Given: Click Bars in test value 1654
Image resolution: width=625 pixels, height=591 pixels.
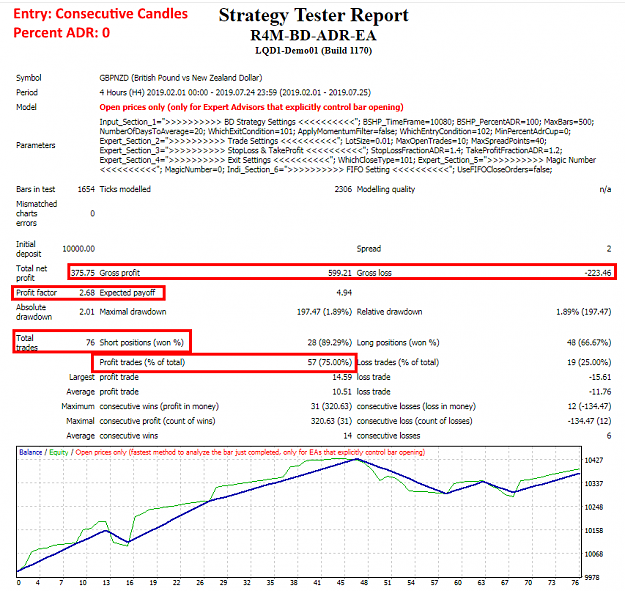Looking at the screenshot, I should point(86,189).
